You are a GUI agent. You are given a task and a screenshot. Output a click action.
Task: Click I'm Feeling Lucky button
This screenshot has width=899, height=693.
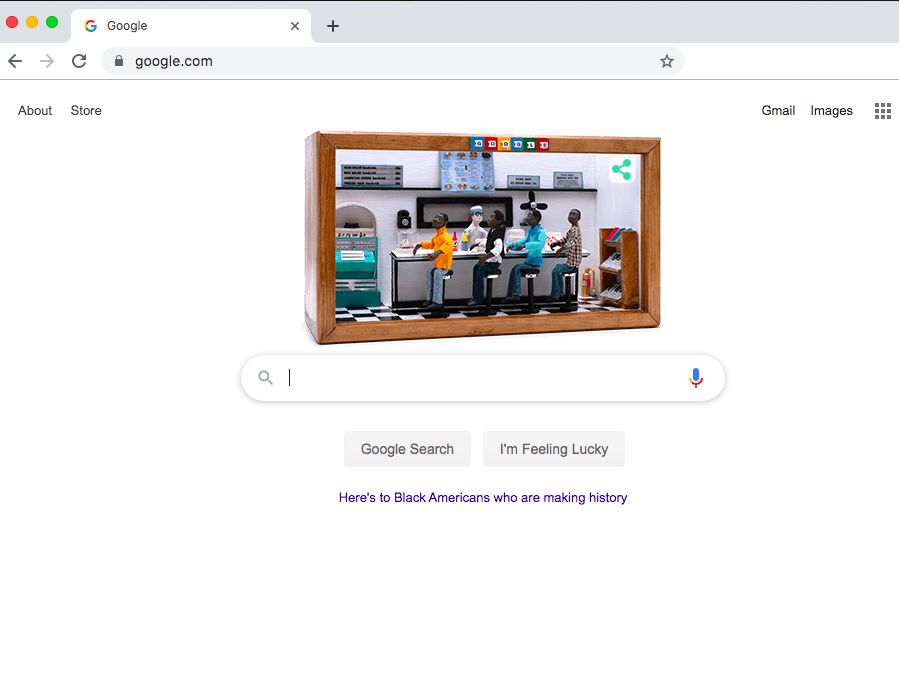pyautogui.click(x=553, y=449)
